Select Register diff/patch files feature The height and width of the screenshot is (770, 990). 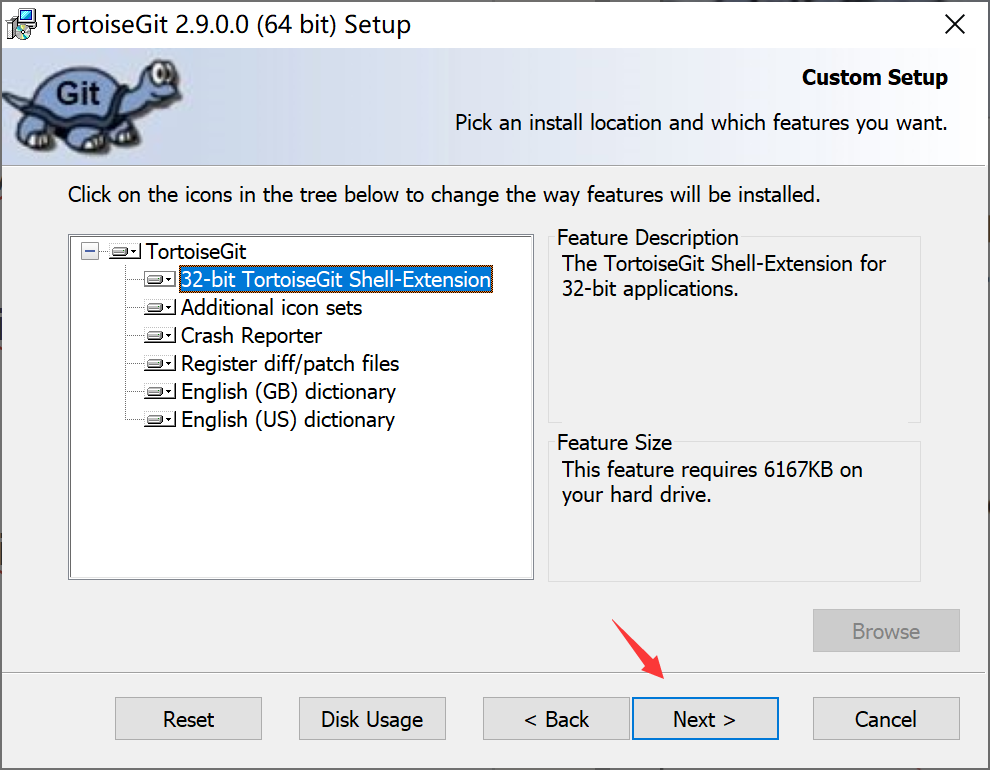[290, 364]
